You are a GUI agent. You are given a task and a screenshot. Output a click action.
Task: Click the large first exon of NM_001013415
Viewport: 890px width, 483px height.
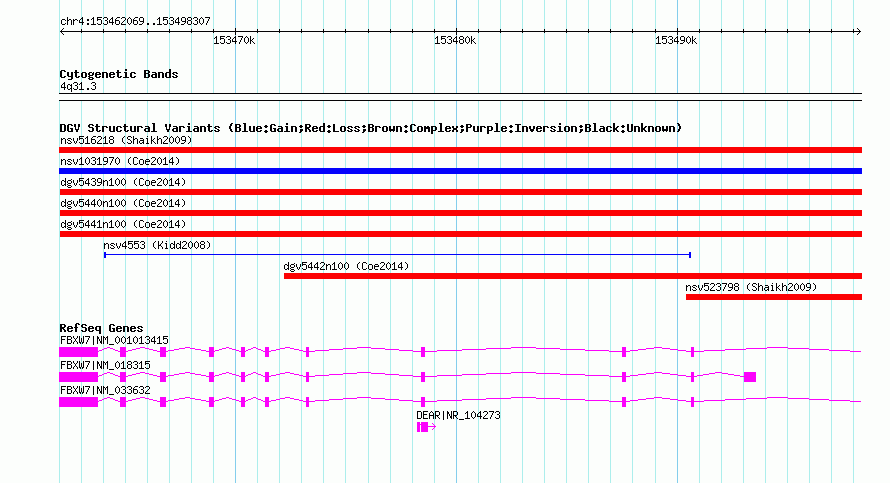79,352
